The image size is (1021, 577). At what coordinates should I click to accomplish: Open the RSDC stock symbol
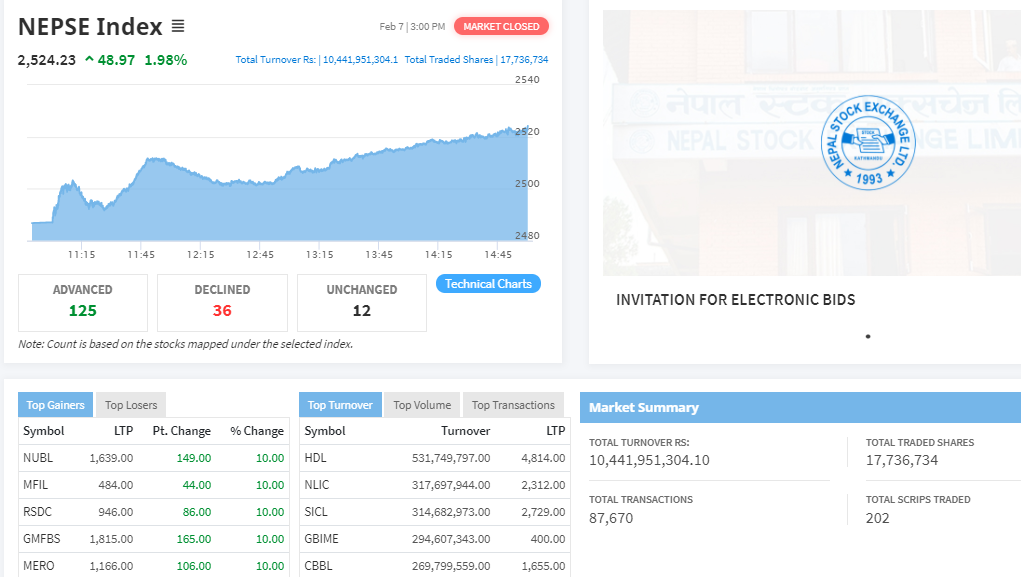pos(37,512)
